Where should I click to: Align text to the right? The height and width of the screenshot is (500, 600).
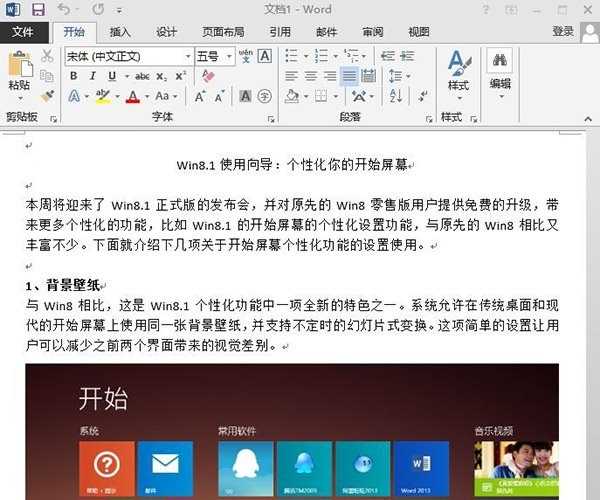[330, 76]
